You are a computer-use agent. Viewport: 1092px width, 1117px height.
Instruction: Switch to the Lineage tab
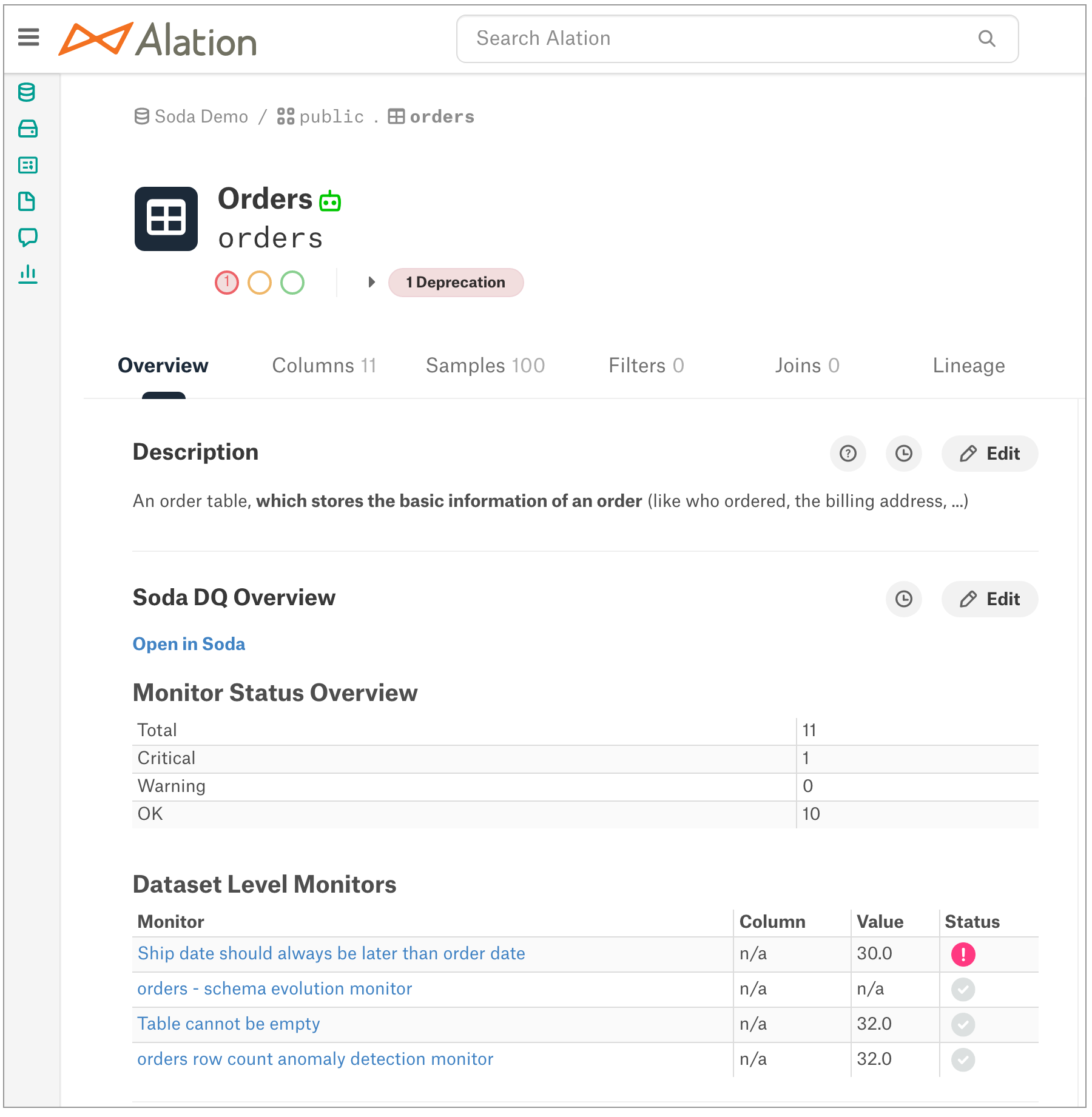coord(969,366)
